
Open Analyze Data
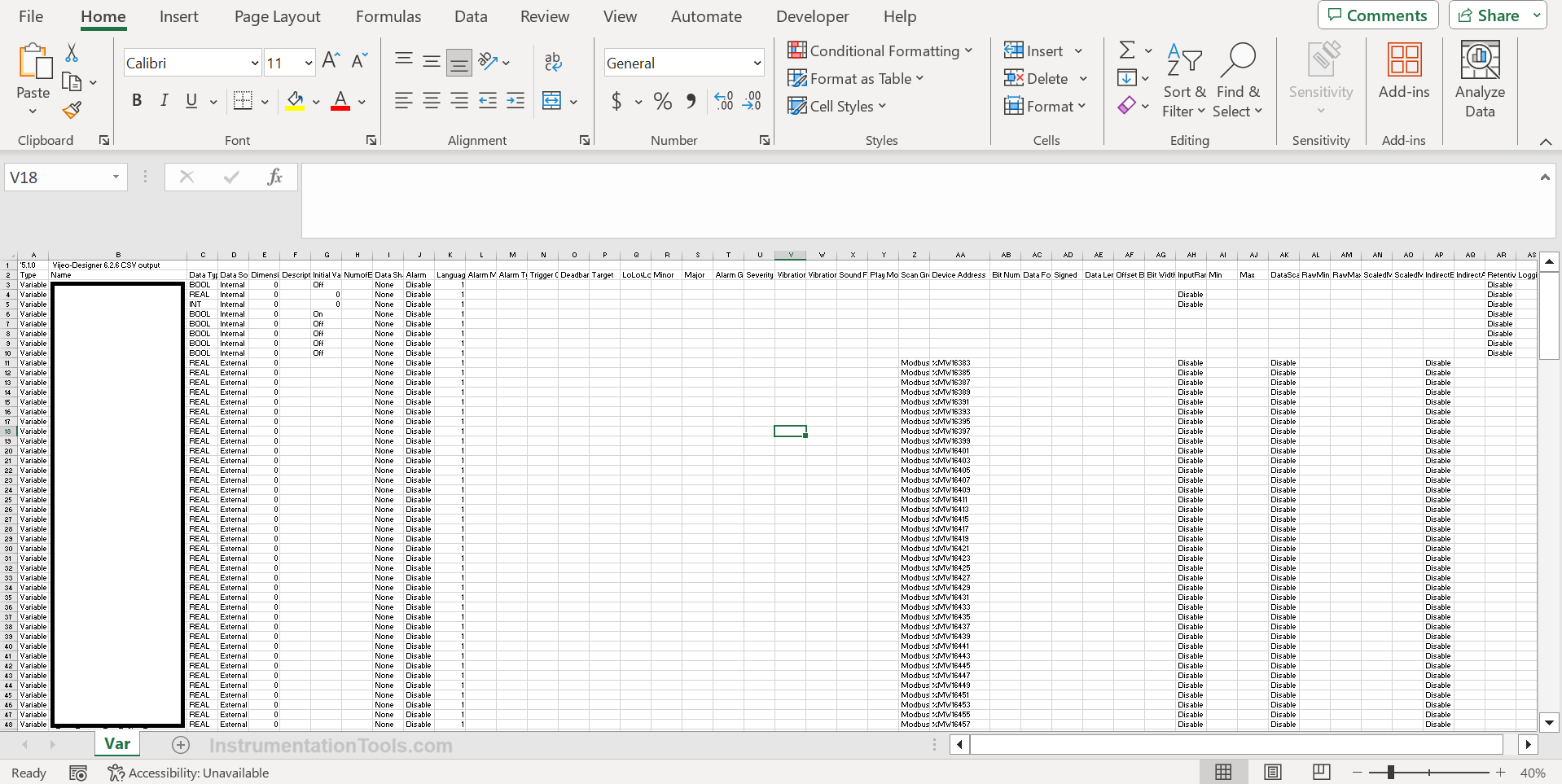coord(1480,80)
